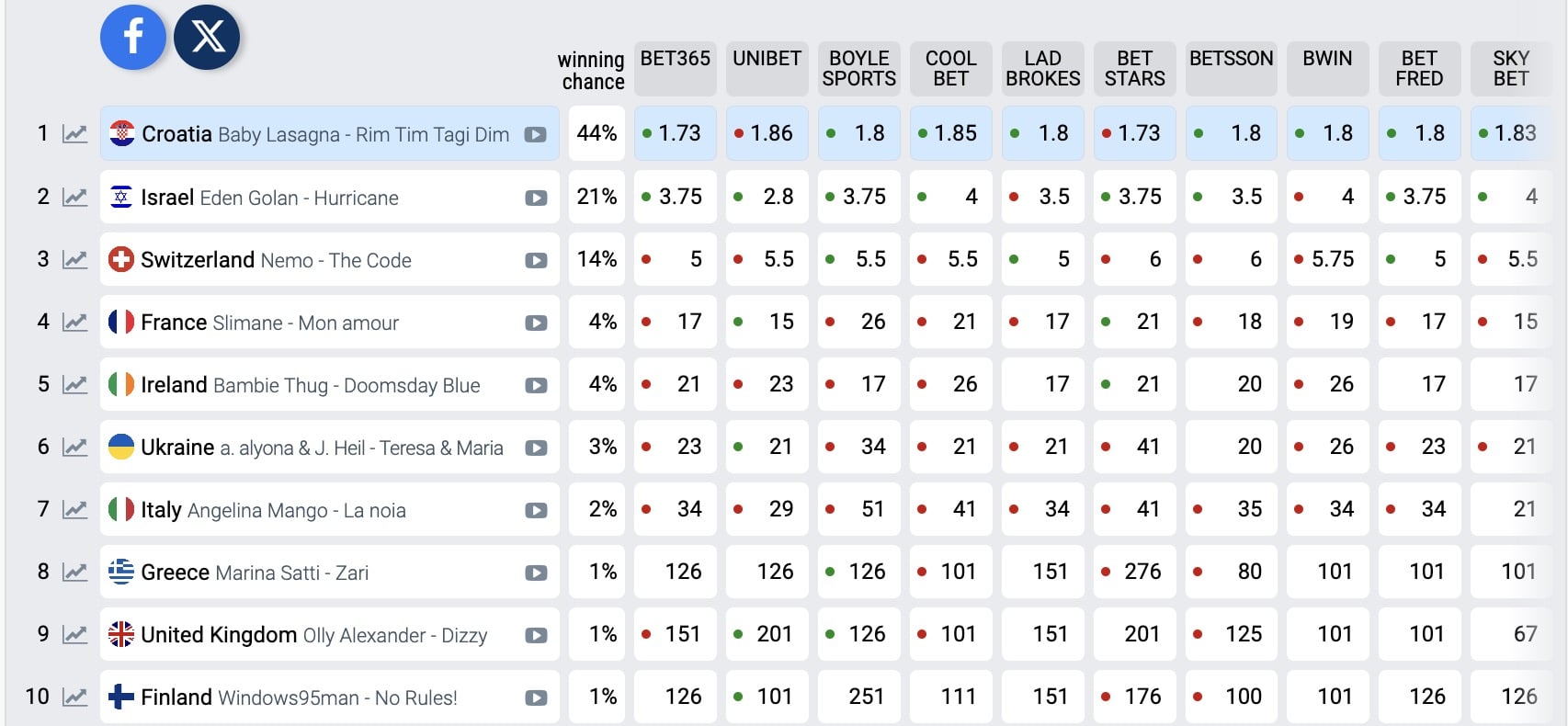Open the odds trend chart for Switzerland

[74, 260]
